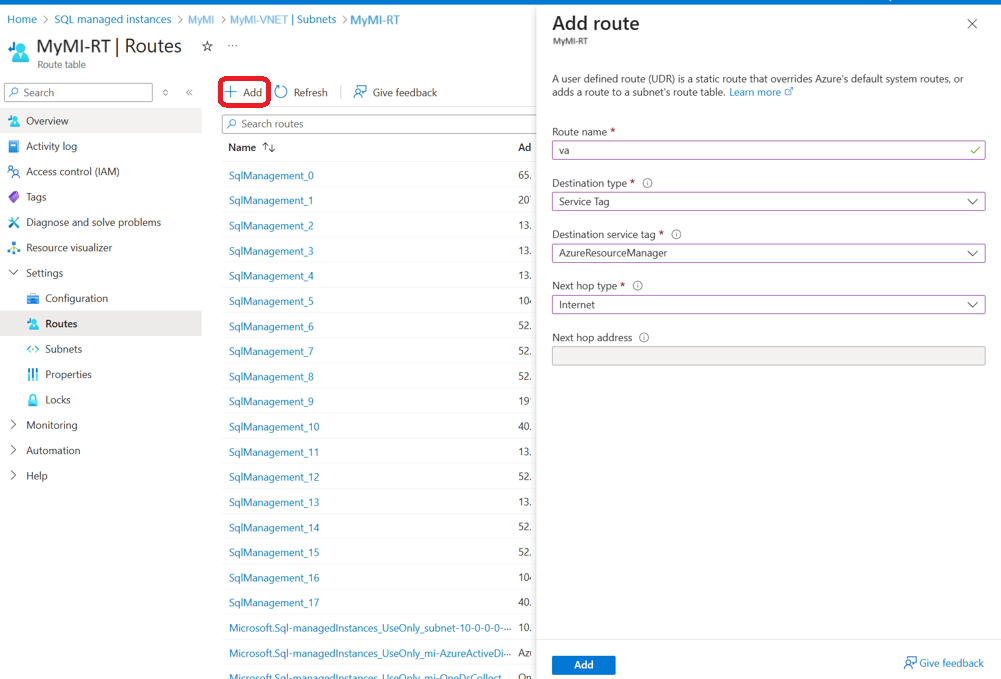The width and height of the screenshot is (1001, 679).
Task: Favorite MyMI-RT with the star icon
Action: [207, 46]
